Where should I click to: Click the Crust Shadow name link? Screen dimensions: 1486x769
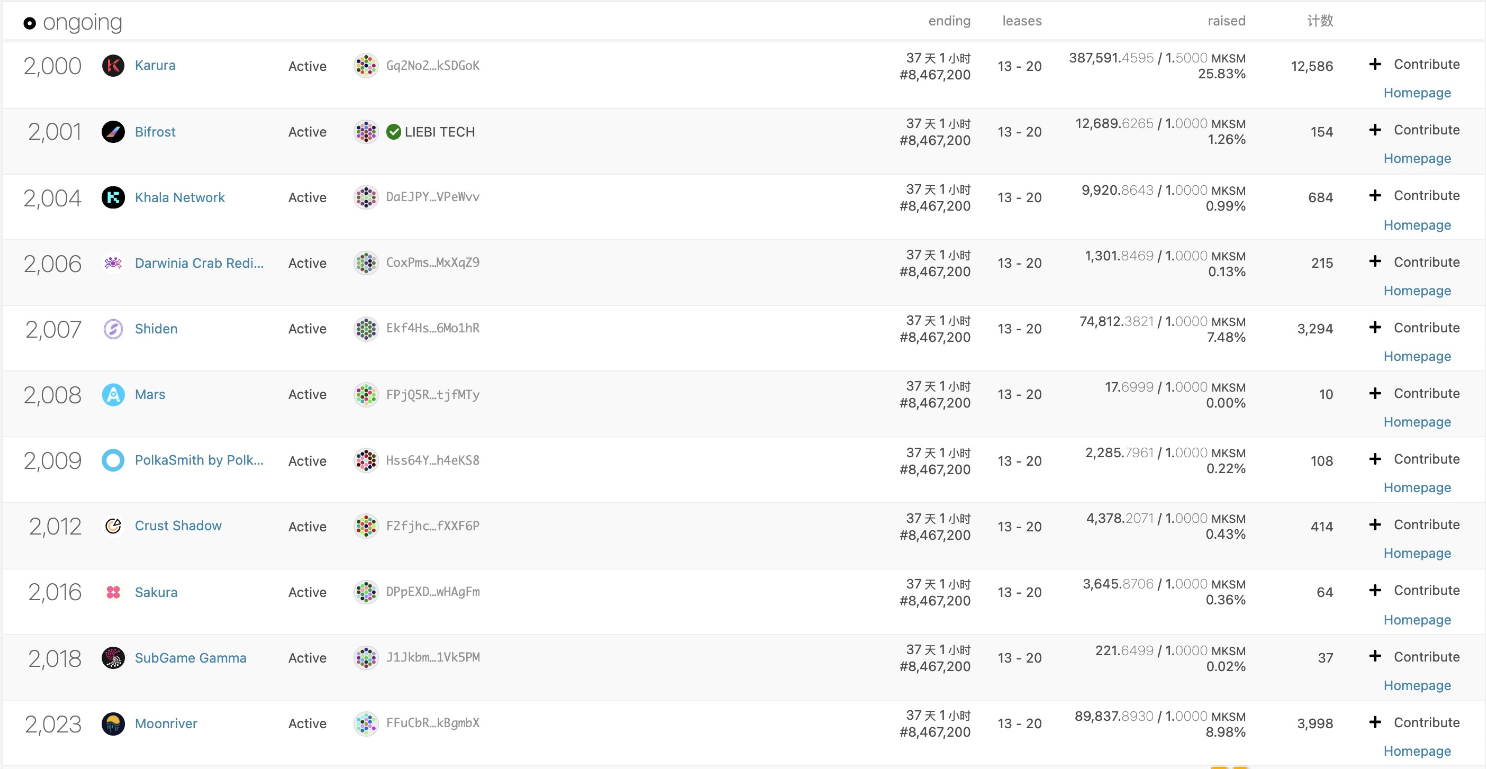pyautogui.click(x=178, y=526)
